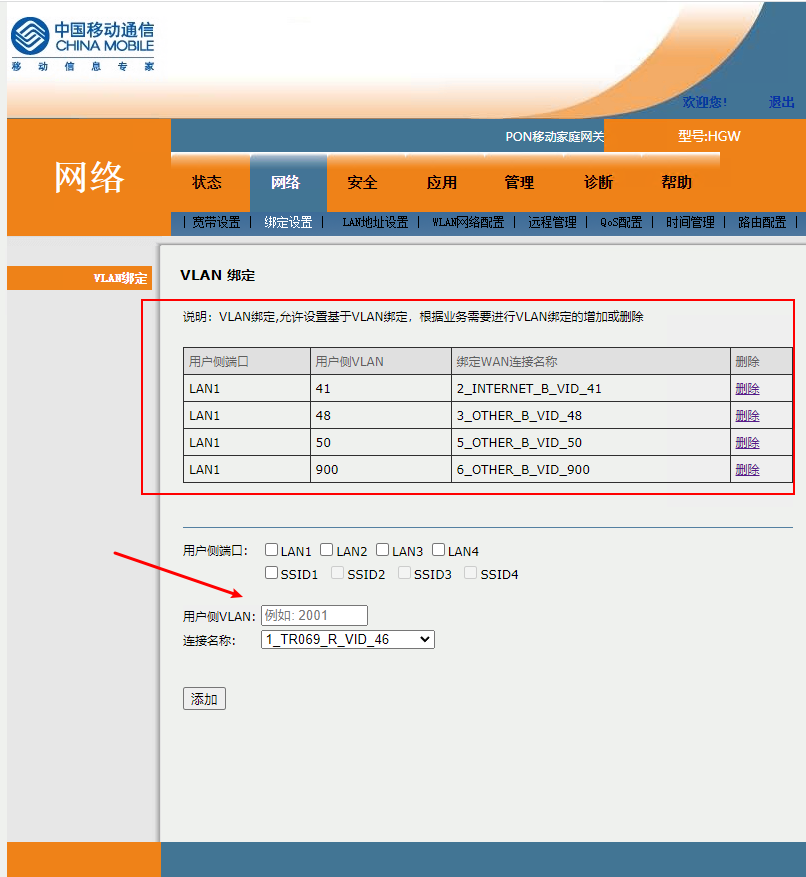Image resolution: width=806 pixels, height=877 pixels.
Task: Open the LAN地址设置 submenu
Action: (375, 222)
